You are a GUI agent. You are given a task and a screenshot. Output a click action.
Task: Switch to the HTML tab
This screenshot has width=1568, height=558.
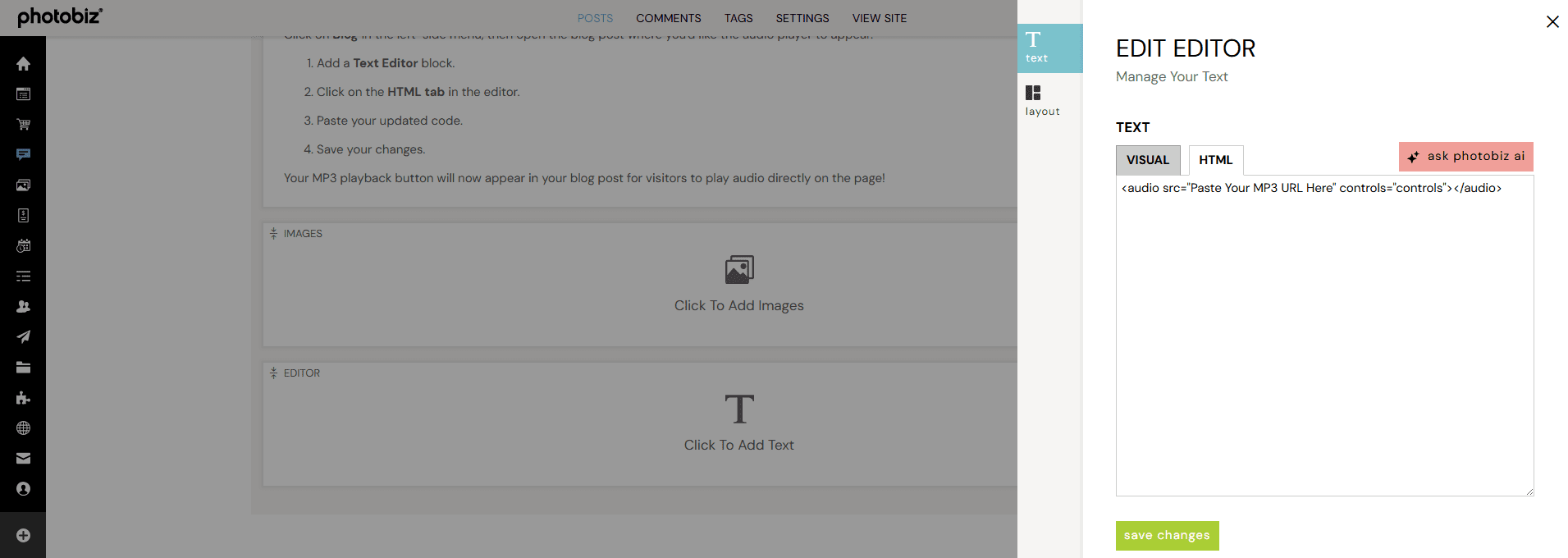[x=1216, y=160]
